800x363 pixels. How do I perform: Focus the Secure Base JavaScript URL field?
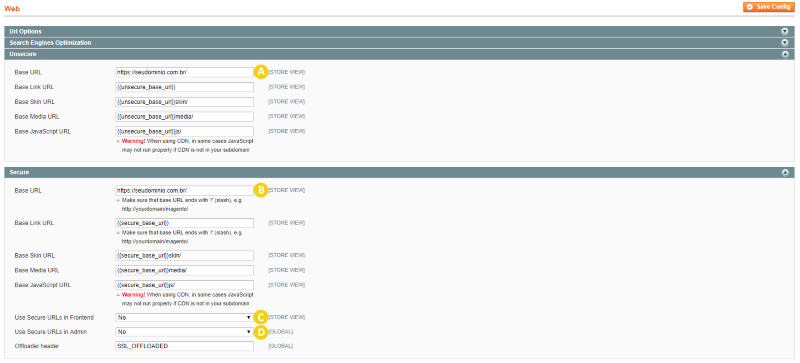[185, 285]
